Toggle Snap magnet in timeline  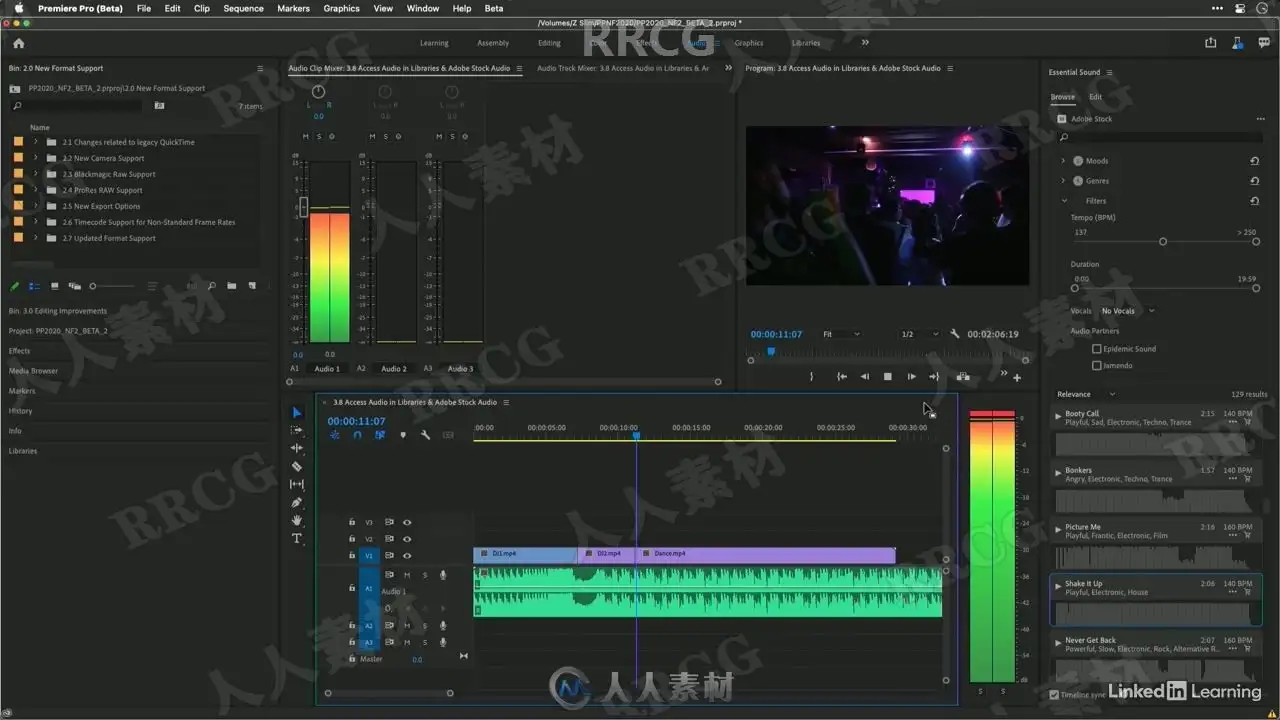click(x=357, y=435)
